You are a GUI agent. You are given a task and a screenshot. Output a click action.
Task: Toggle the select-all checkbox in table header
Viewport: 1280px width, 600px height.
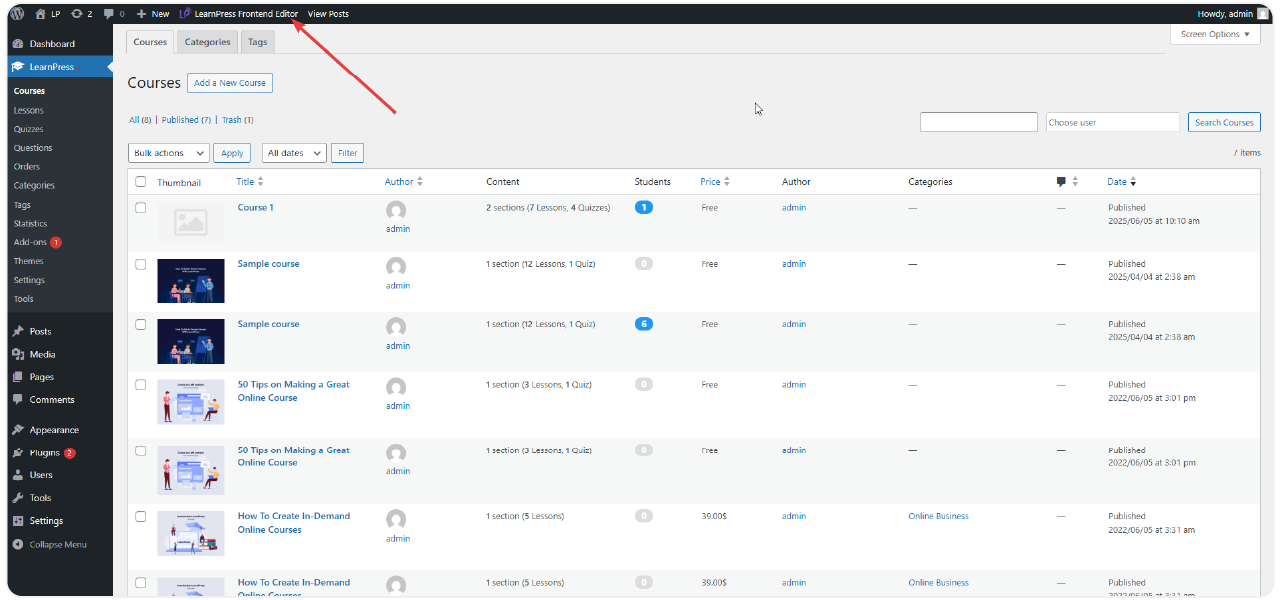point(141,182)
